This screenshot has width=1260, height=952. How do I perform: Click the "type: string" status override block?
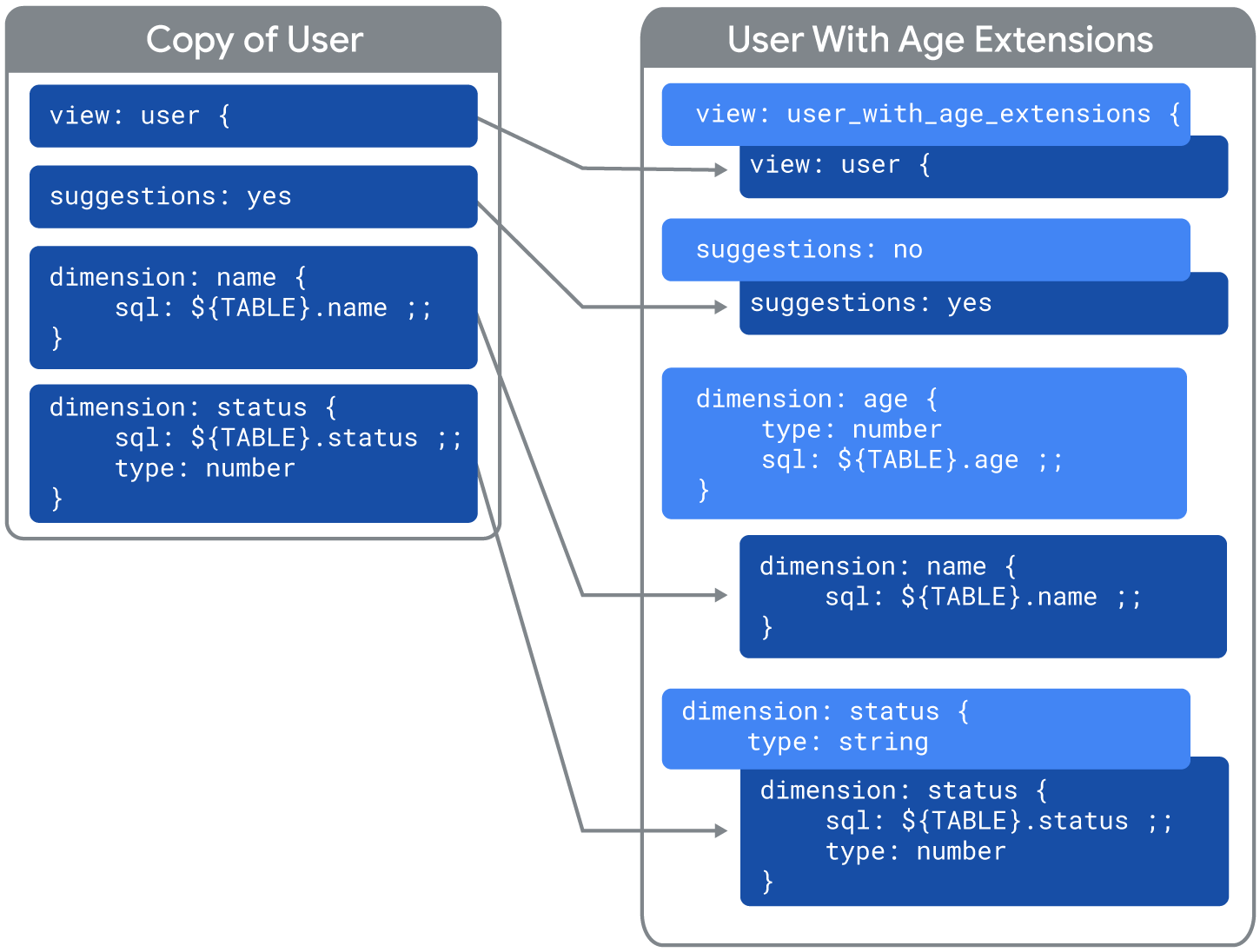925,728
